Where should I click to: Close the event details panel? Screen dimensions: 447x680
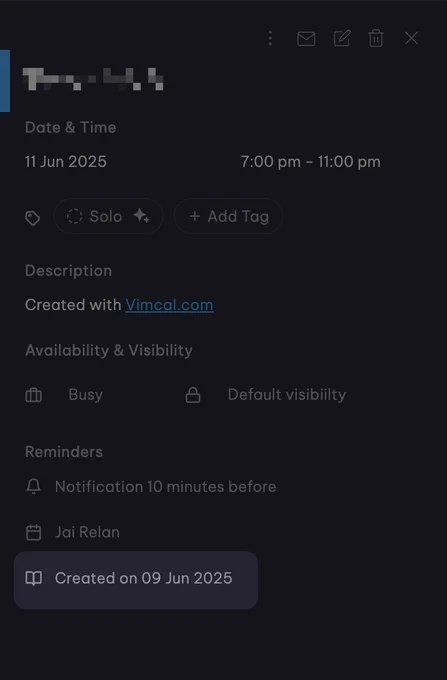(x=411, y=38)
